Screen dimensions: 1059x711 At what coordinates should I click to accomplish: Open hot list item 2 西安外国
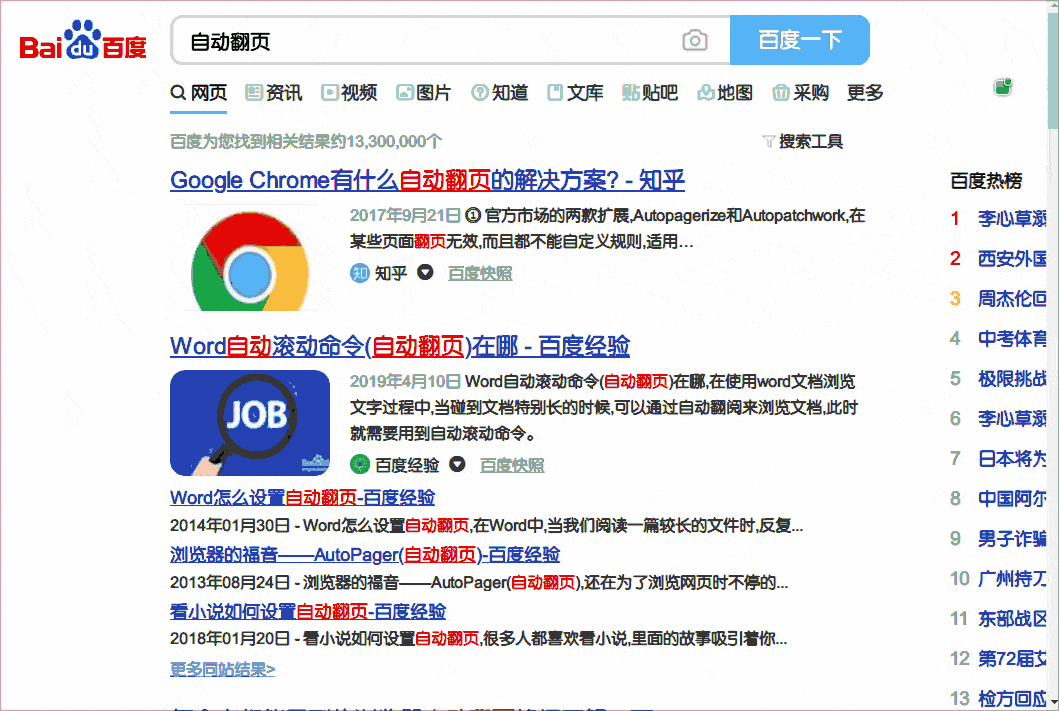click(1012, 259)
